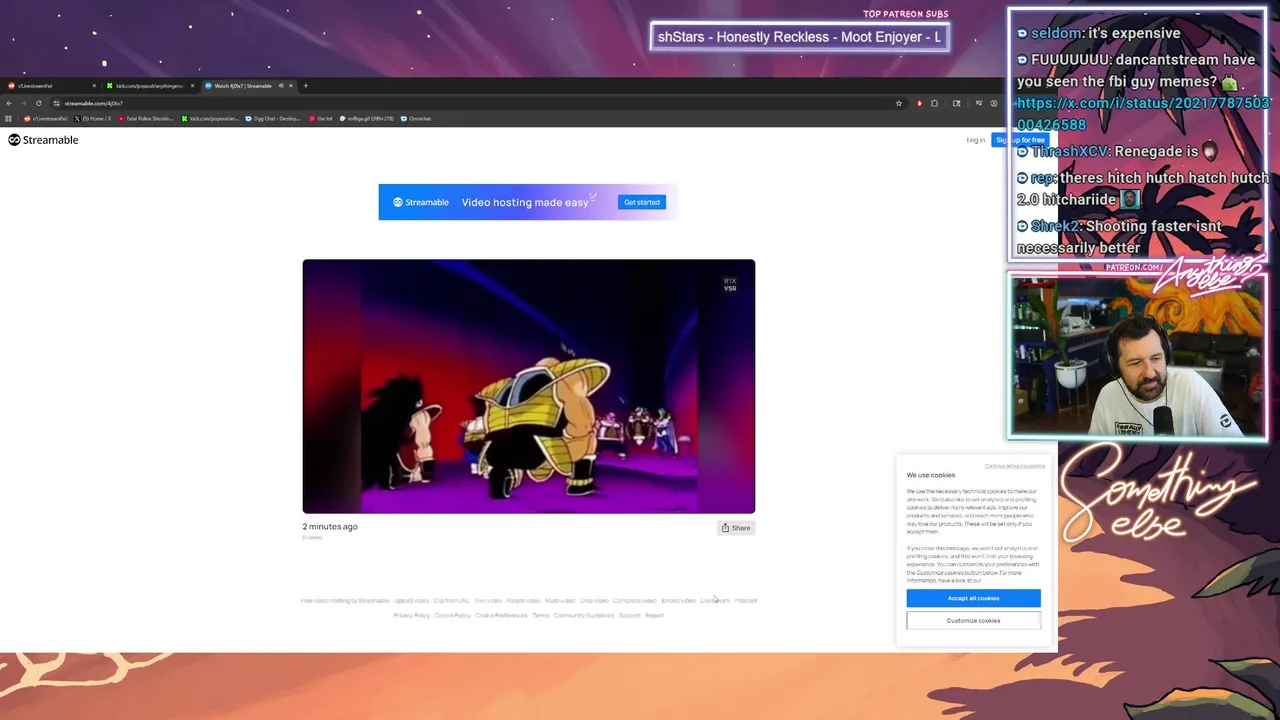This screenshot has width=1280, height=720.
Task: Open Trim video footer link
Action: point(488,601)
